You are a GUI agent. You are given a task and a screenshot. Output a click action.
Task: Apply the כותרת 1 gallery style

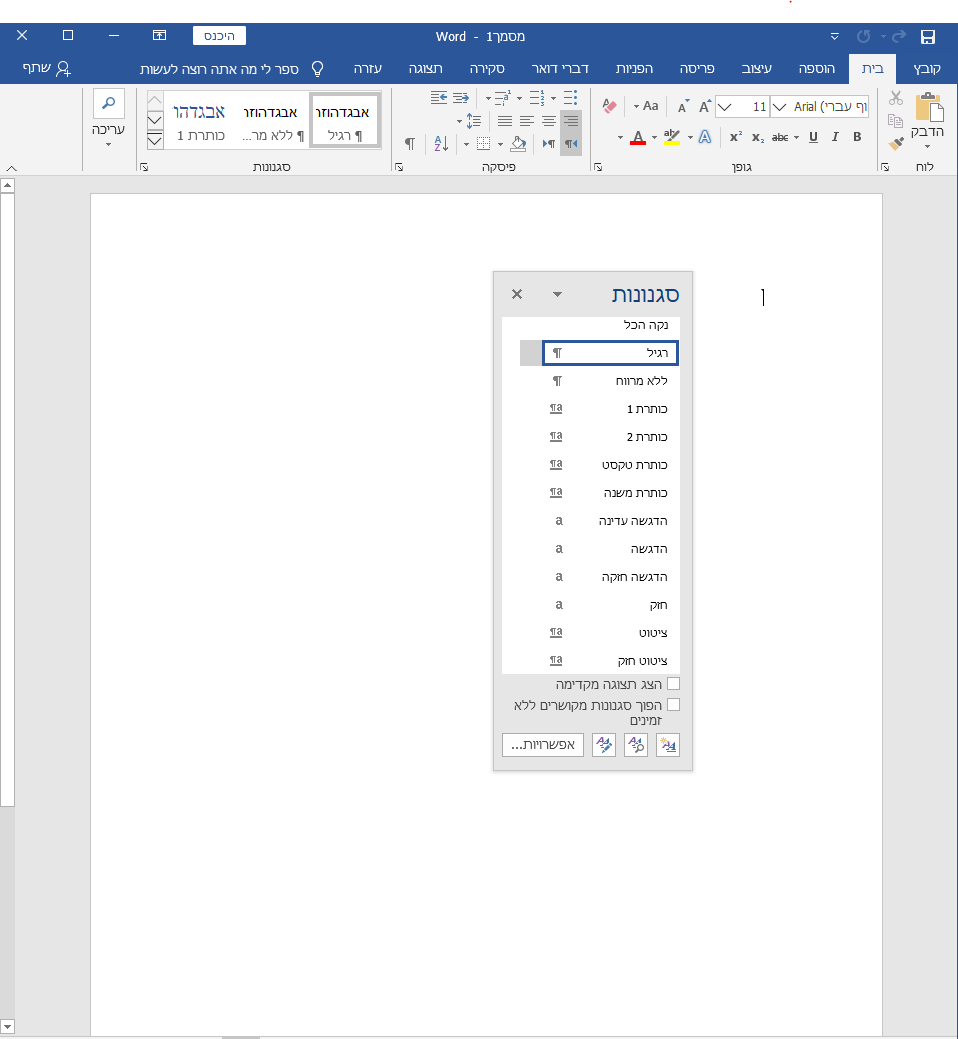(199, 121)
